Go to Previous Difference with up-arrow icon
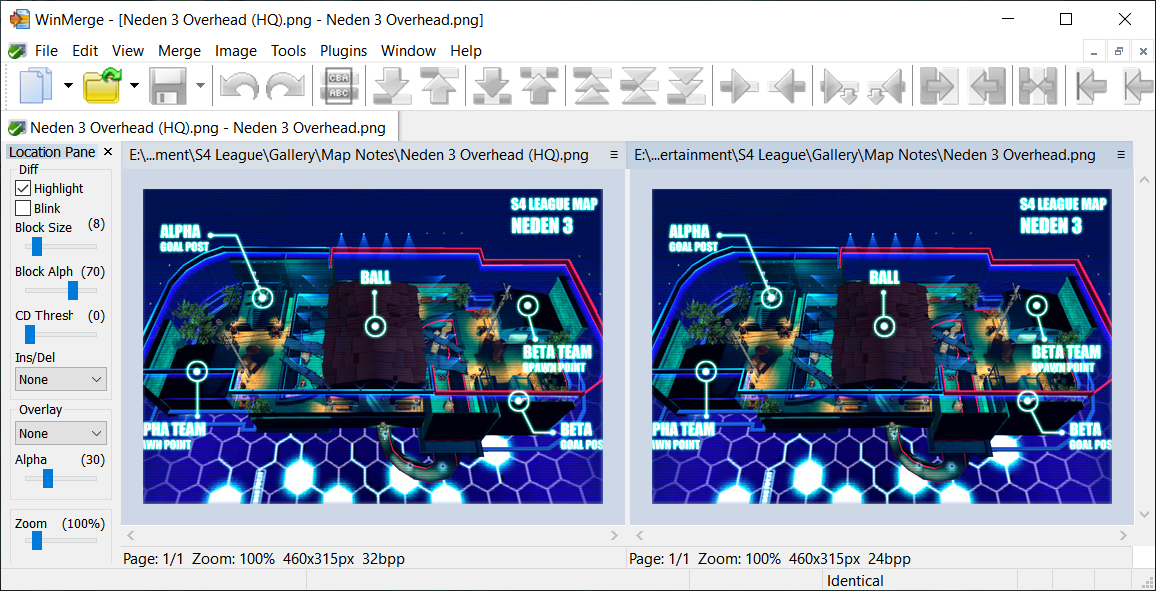Viewport: 1156px width, 591px height. [x=440, y=86]
